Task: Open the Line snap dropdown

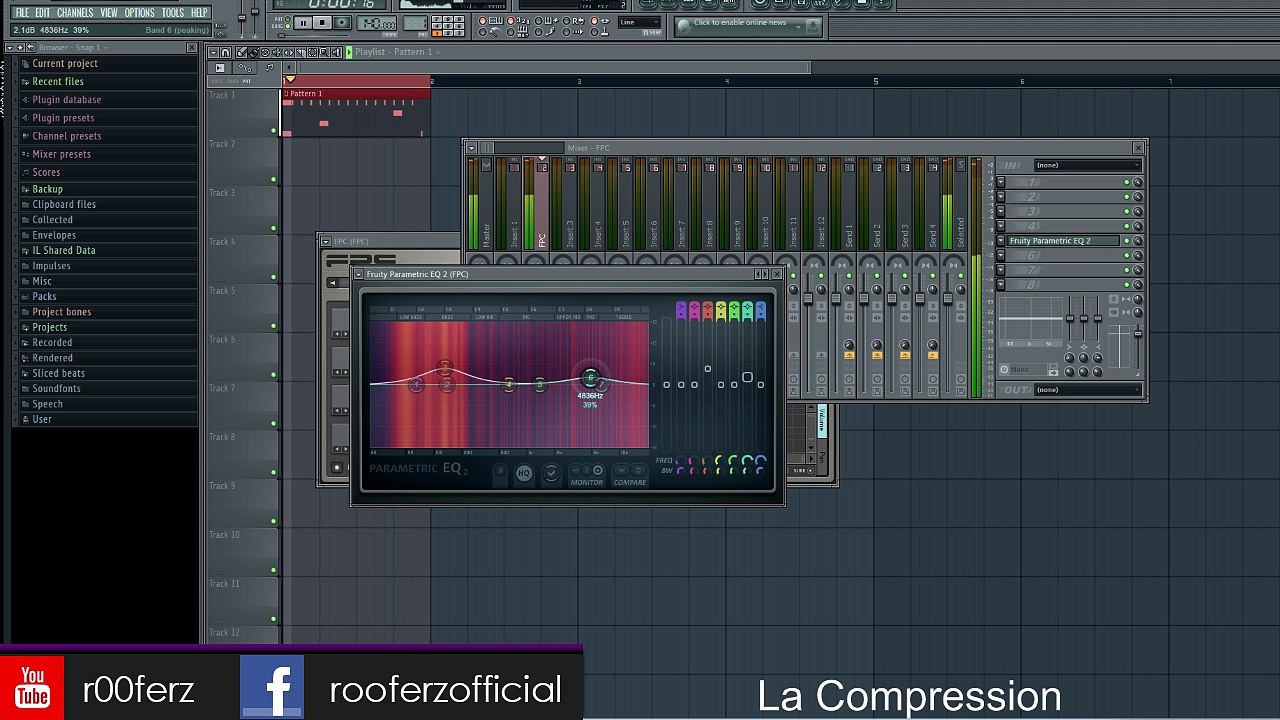Action: (639, 22)
